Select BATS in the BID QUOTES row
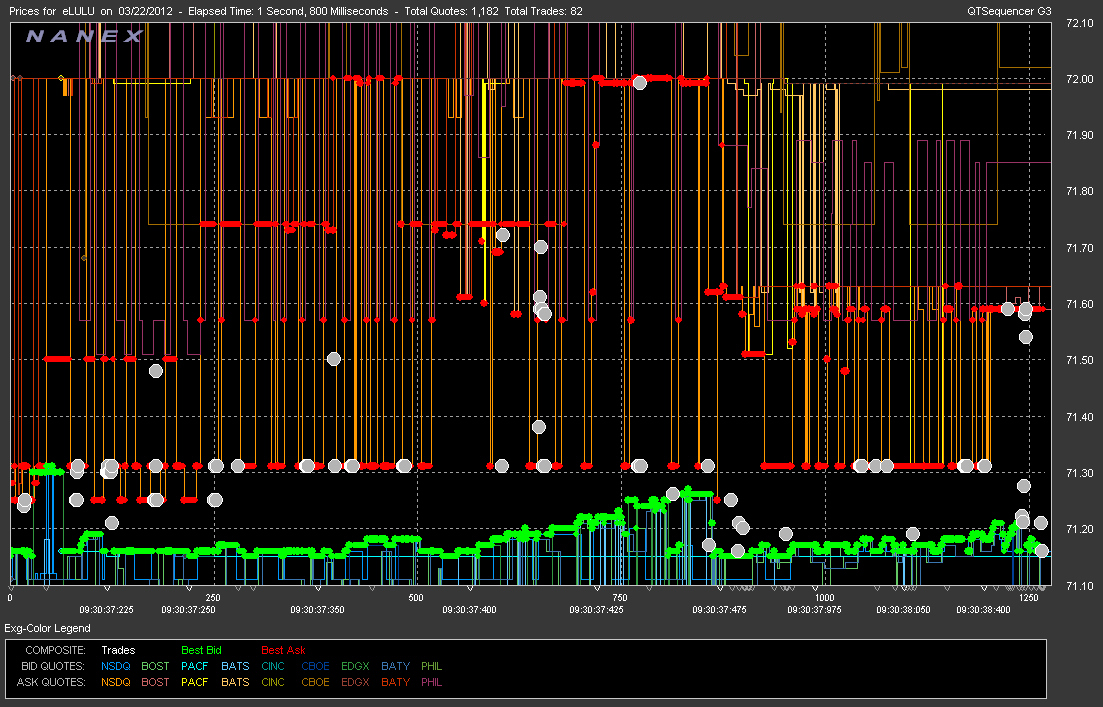 [x=235, y=666]
